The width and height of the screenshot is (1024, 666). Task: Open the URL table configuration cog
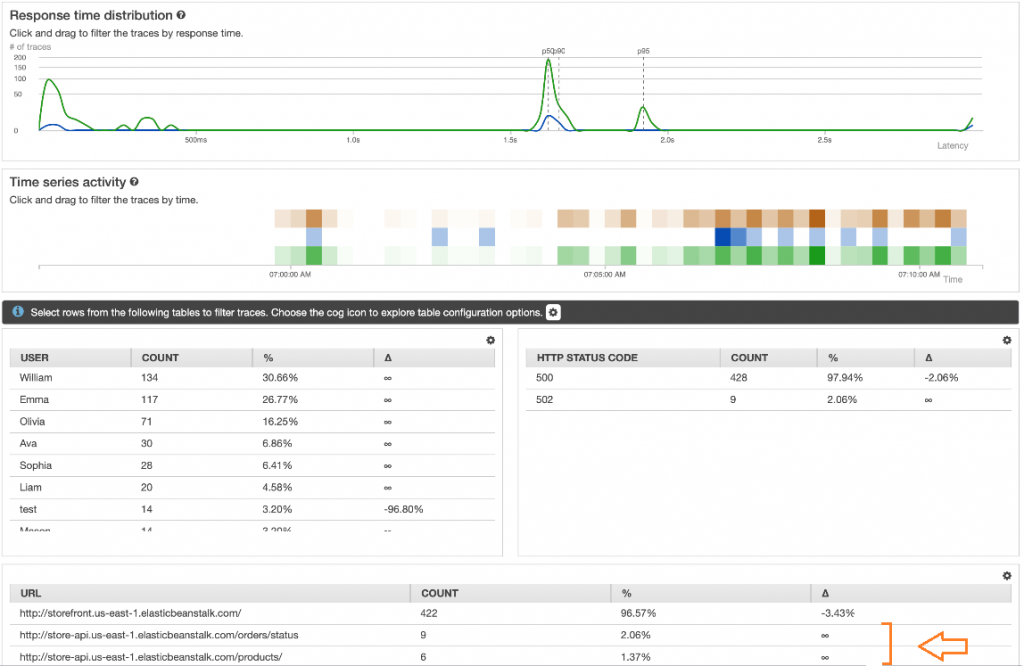click(1007, 575)
